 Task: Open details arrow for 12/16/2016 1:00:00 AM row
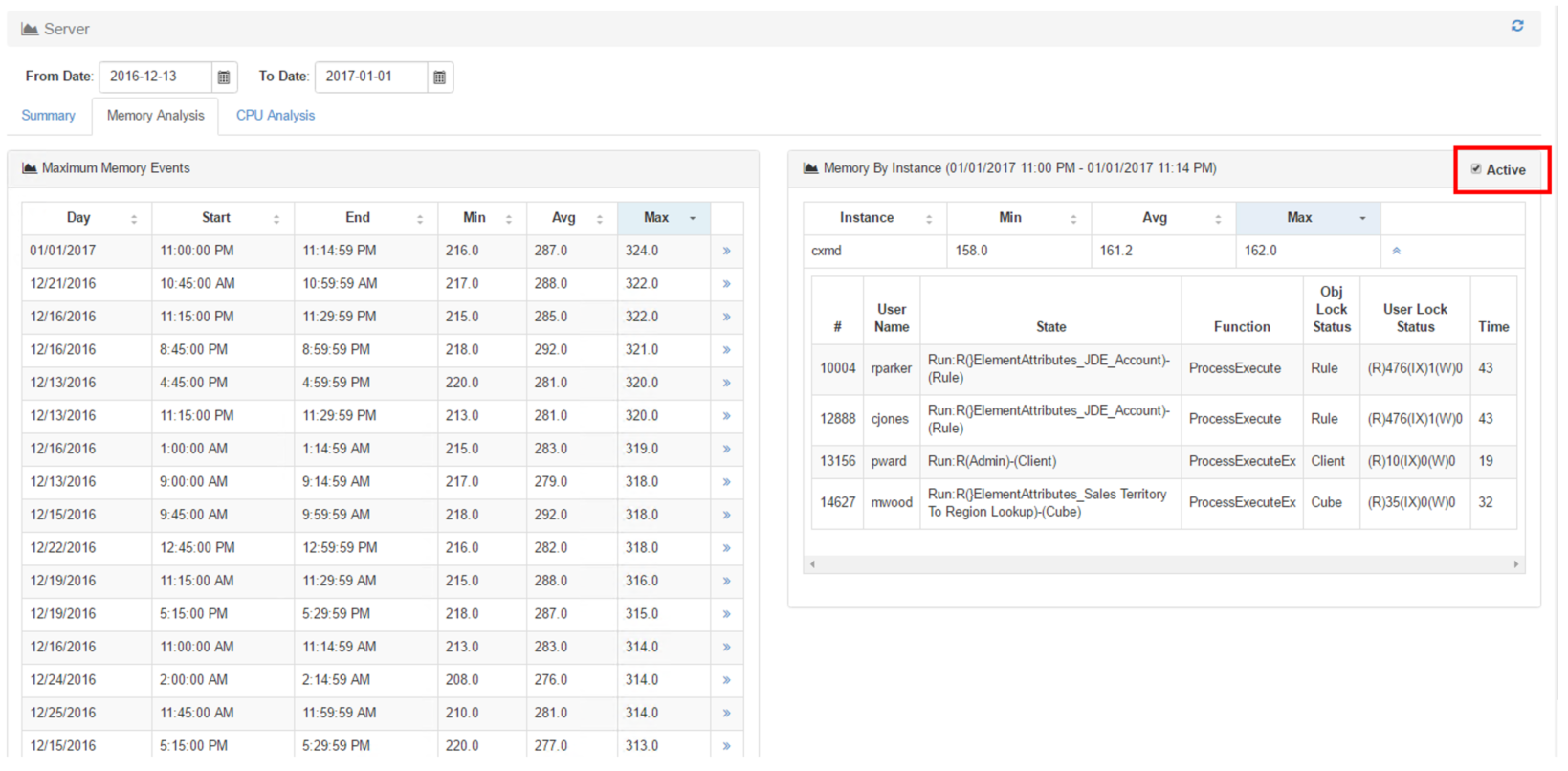727,449
